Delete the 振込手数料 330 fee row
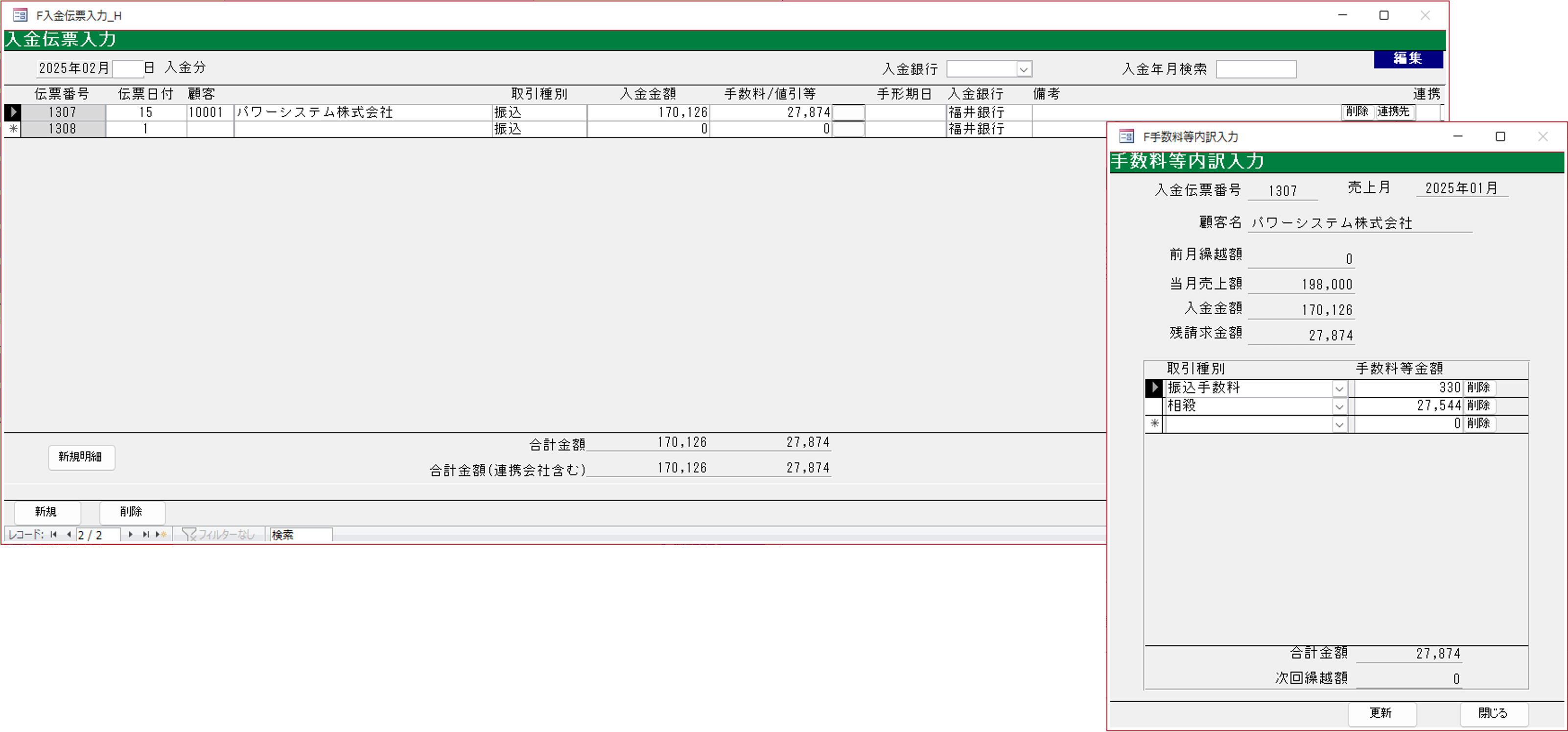This screenshot has height=732, width=1568. point(1478,388)
